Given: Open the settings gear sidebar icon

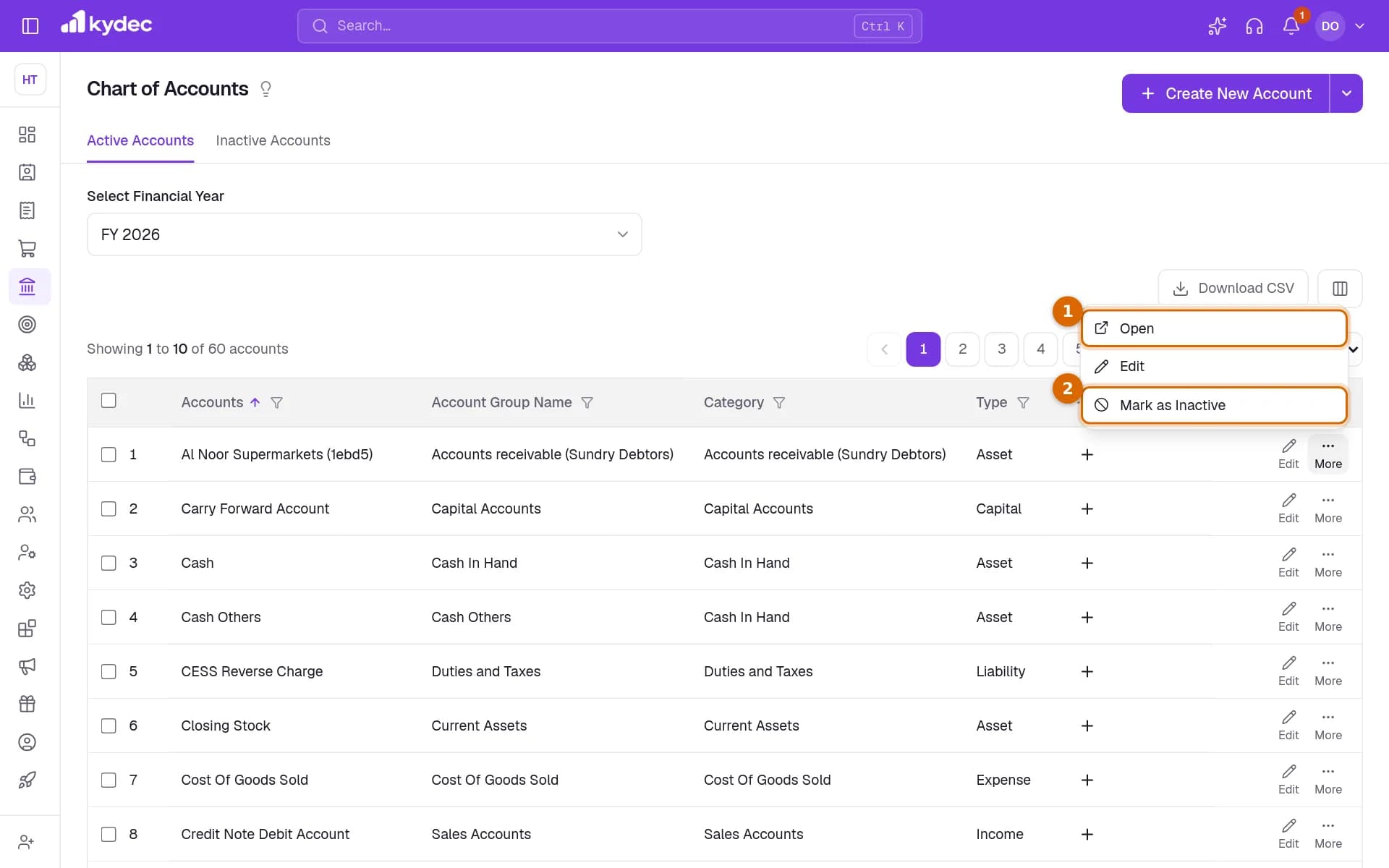Looking at the screenshot, I should click(x=27, y=590).
